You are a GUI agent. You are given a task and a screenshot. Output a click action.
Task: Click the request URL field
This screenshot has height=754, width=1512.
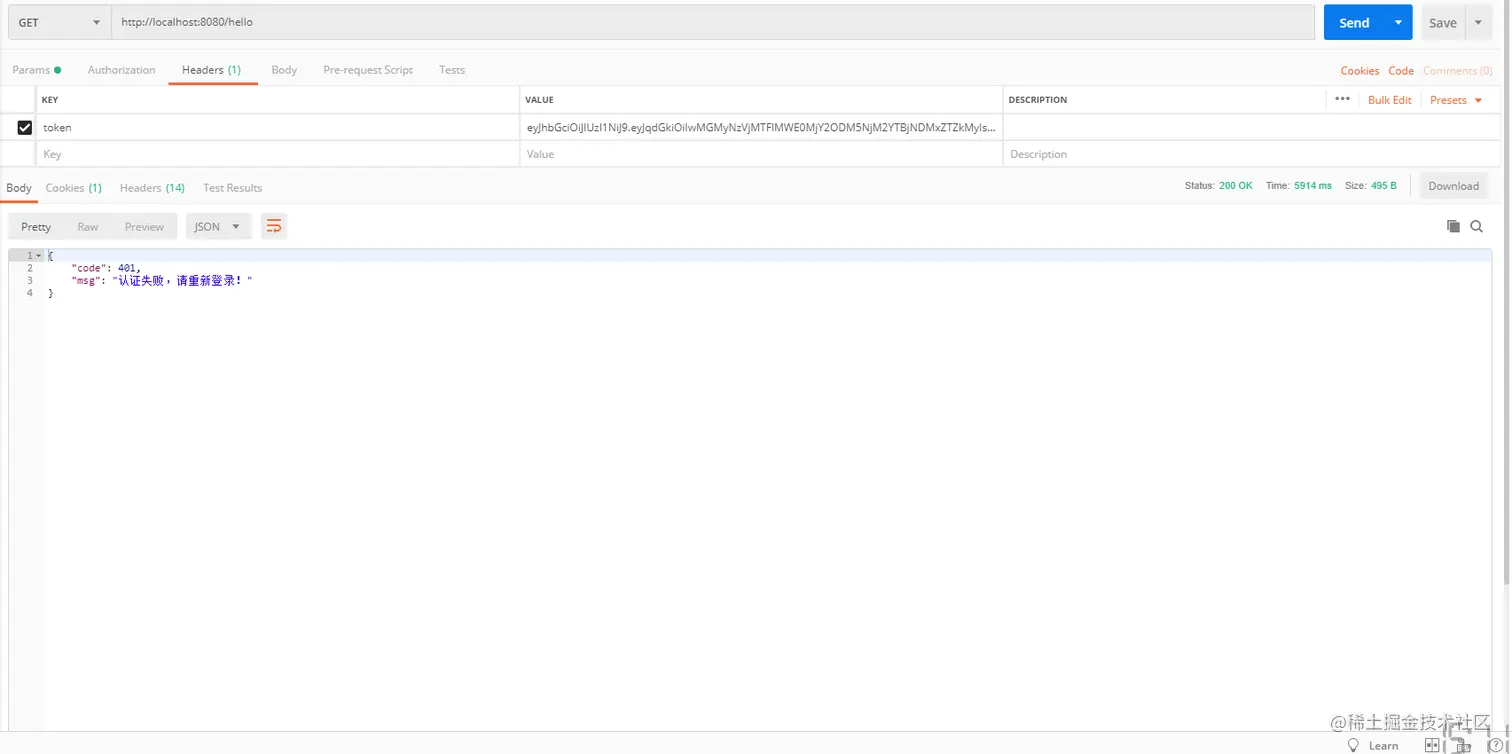(713, 22)
